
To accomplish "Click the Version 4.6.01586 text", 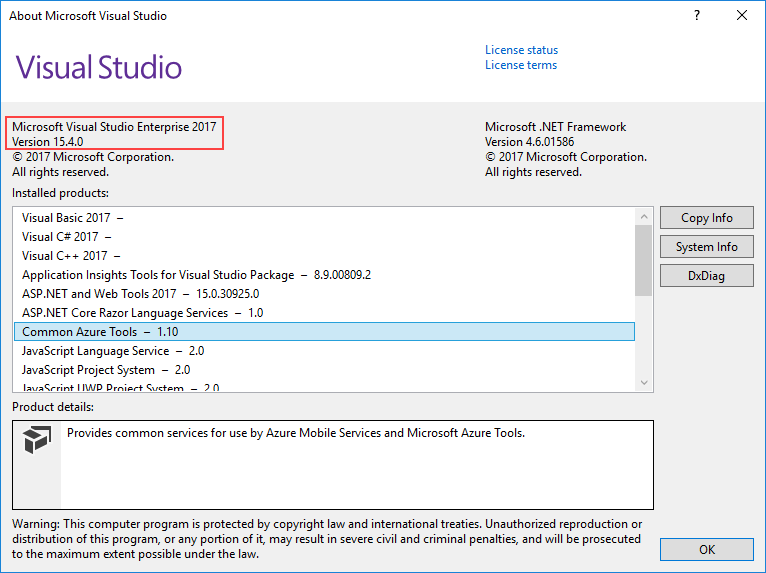I will (x=530, y=142).
